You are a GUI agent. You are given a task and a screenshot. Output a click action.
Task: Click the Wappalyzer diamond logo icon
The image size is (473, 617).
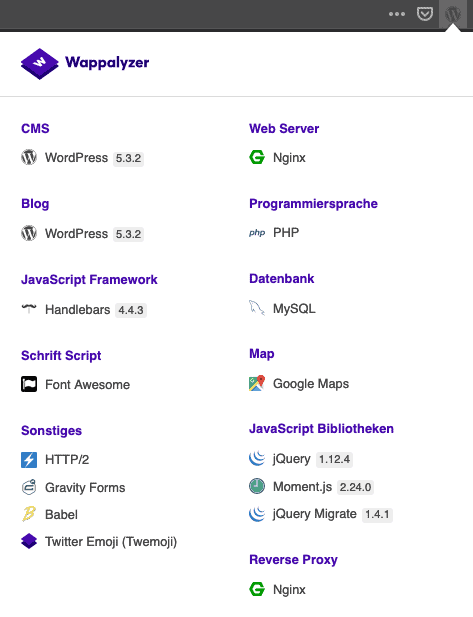[x=39, y=64]
